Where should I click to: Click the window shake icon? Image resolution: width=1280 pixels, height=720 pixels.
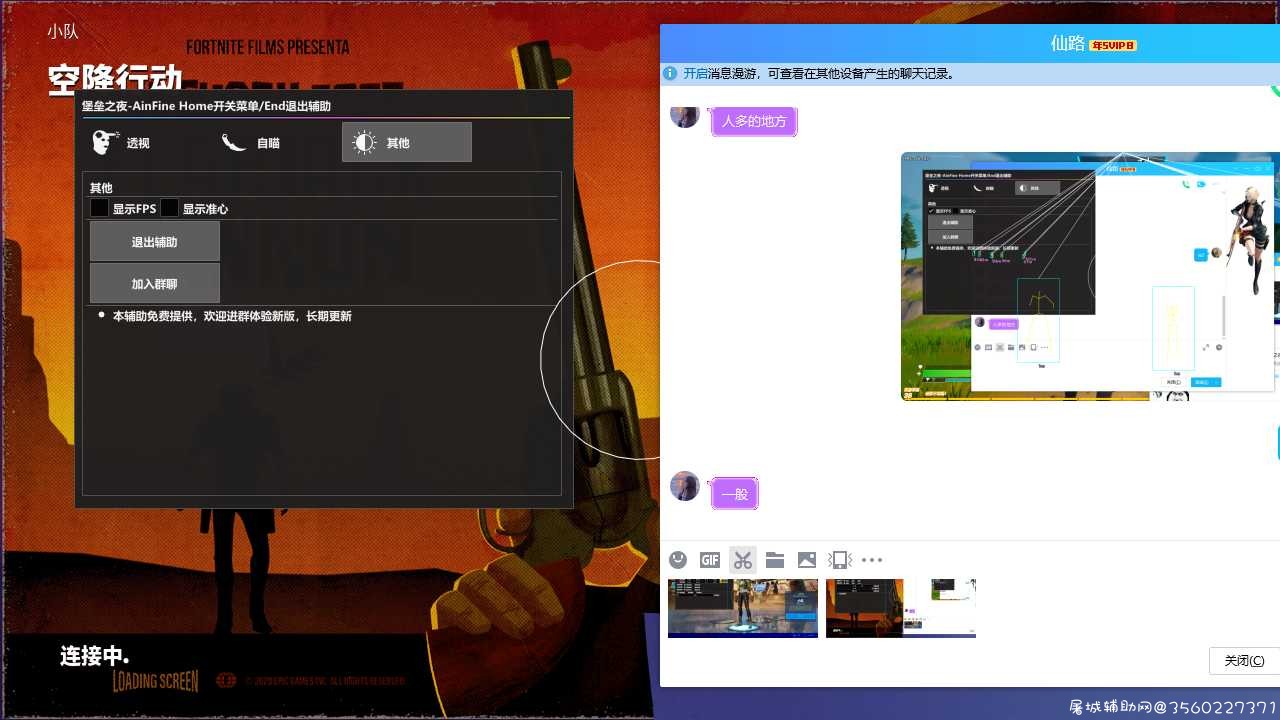point(840,560)
